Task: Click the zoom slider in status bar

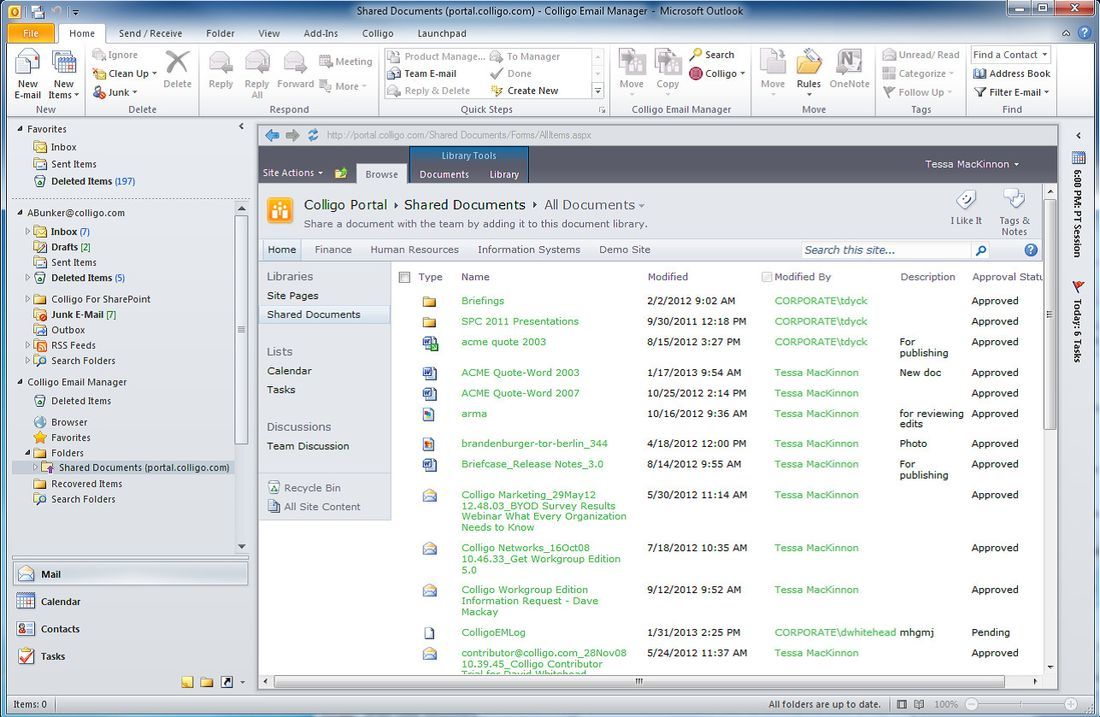Action: tap(1021, 704)
